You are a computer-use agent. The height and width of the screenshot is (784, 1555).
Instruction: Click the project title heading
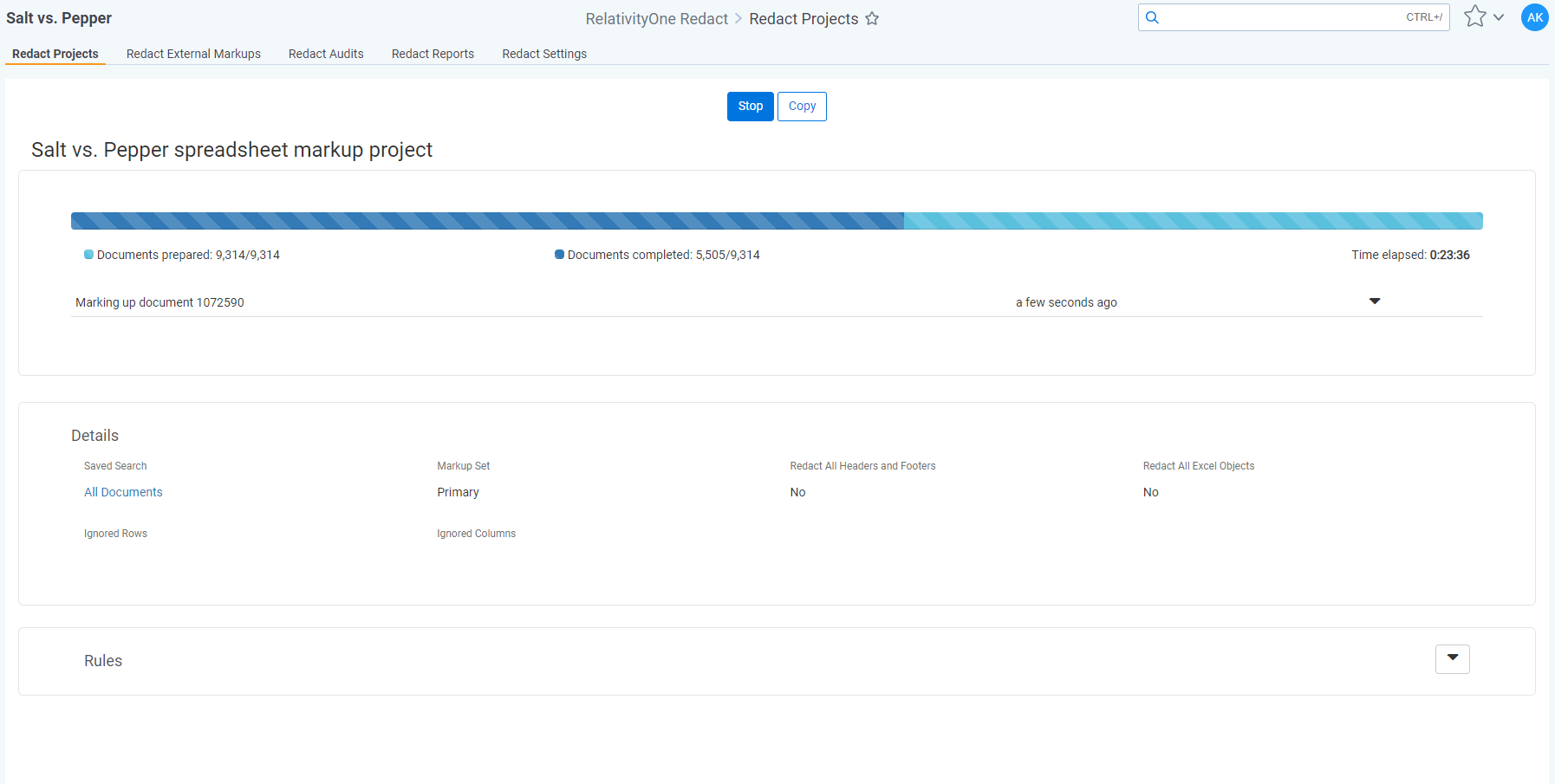click(231, 150)
